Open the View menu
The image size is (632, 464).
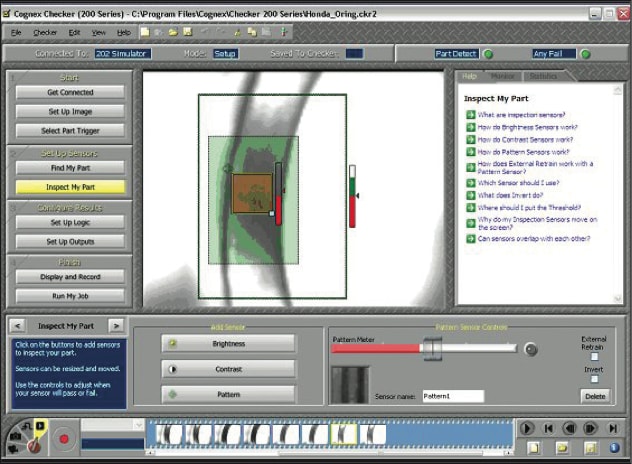tap(99, 33)
